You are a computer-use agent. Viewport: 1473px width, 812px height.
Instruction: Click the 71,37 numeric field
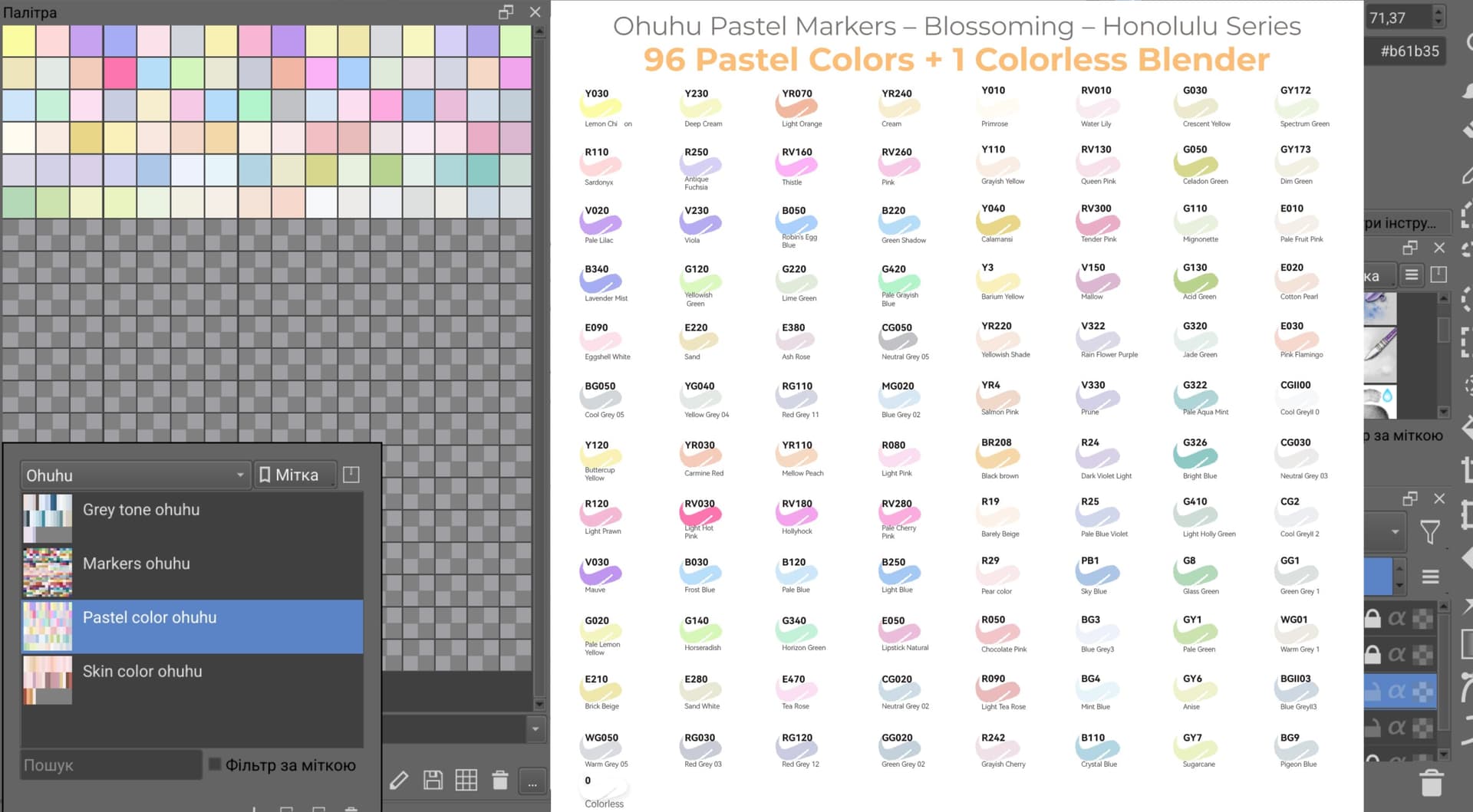pos(1399,18)
